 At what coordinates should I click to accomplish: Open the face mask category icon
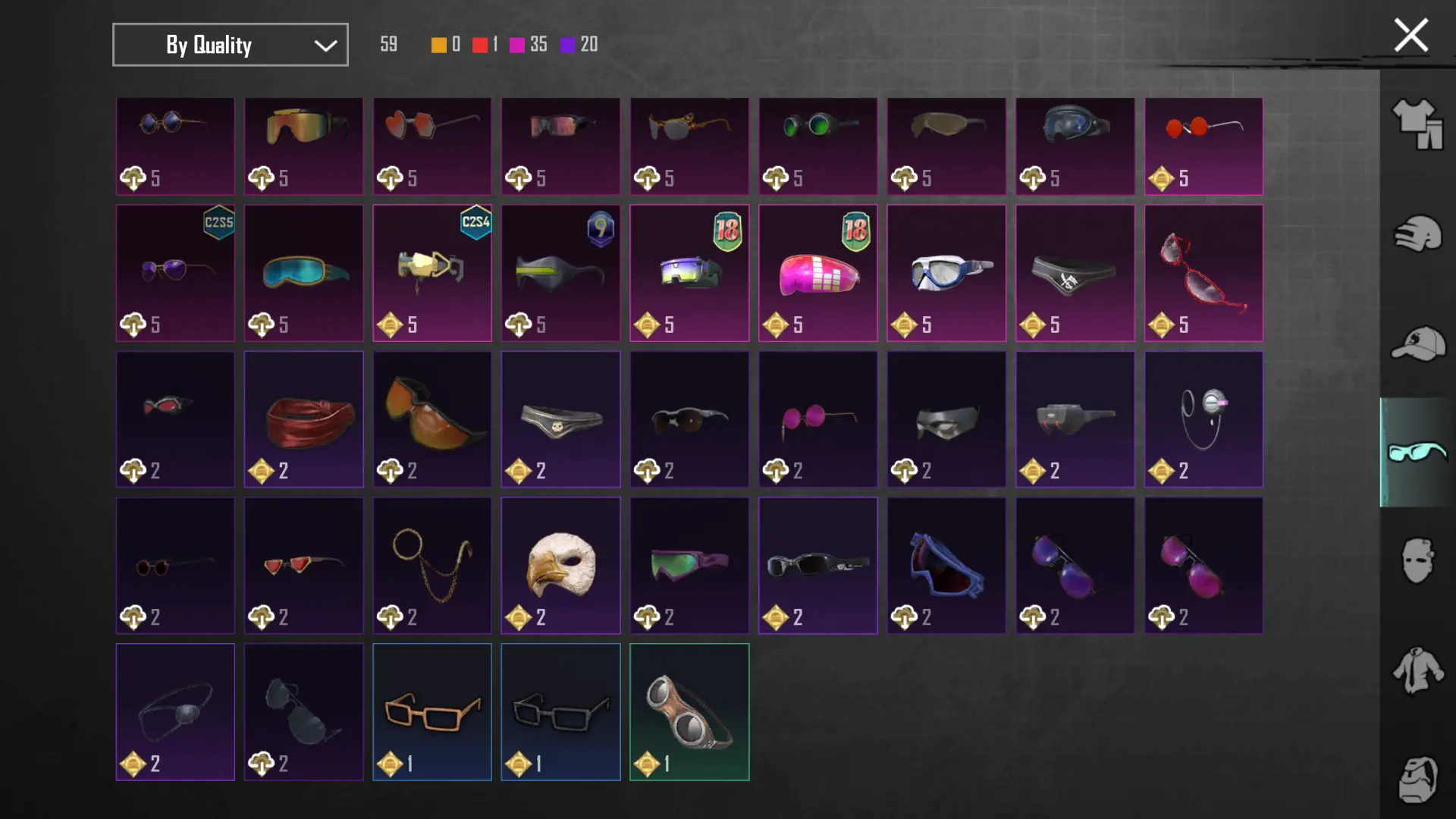click(1417, 560)
